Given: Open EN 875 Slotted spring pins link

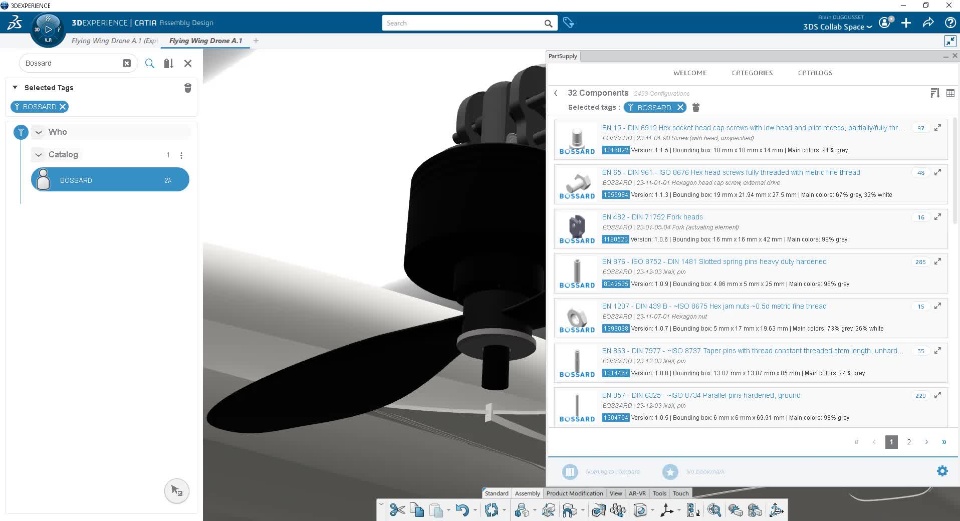Looking at the screenshot, I should pyautogui.click(x=714, y=261).
